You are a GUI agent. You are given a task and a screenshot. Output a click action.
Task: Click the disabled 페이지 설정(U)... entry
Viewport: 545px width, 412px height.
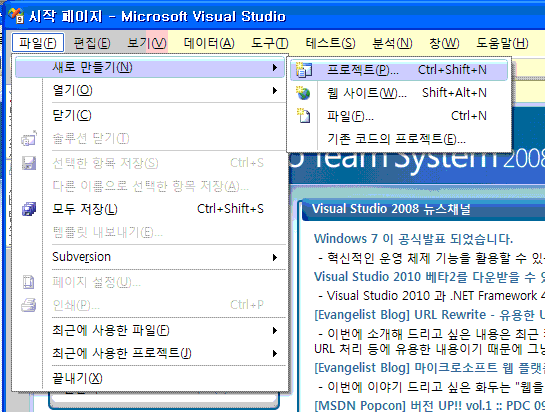coord(150,282)
